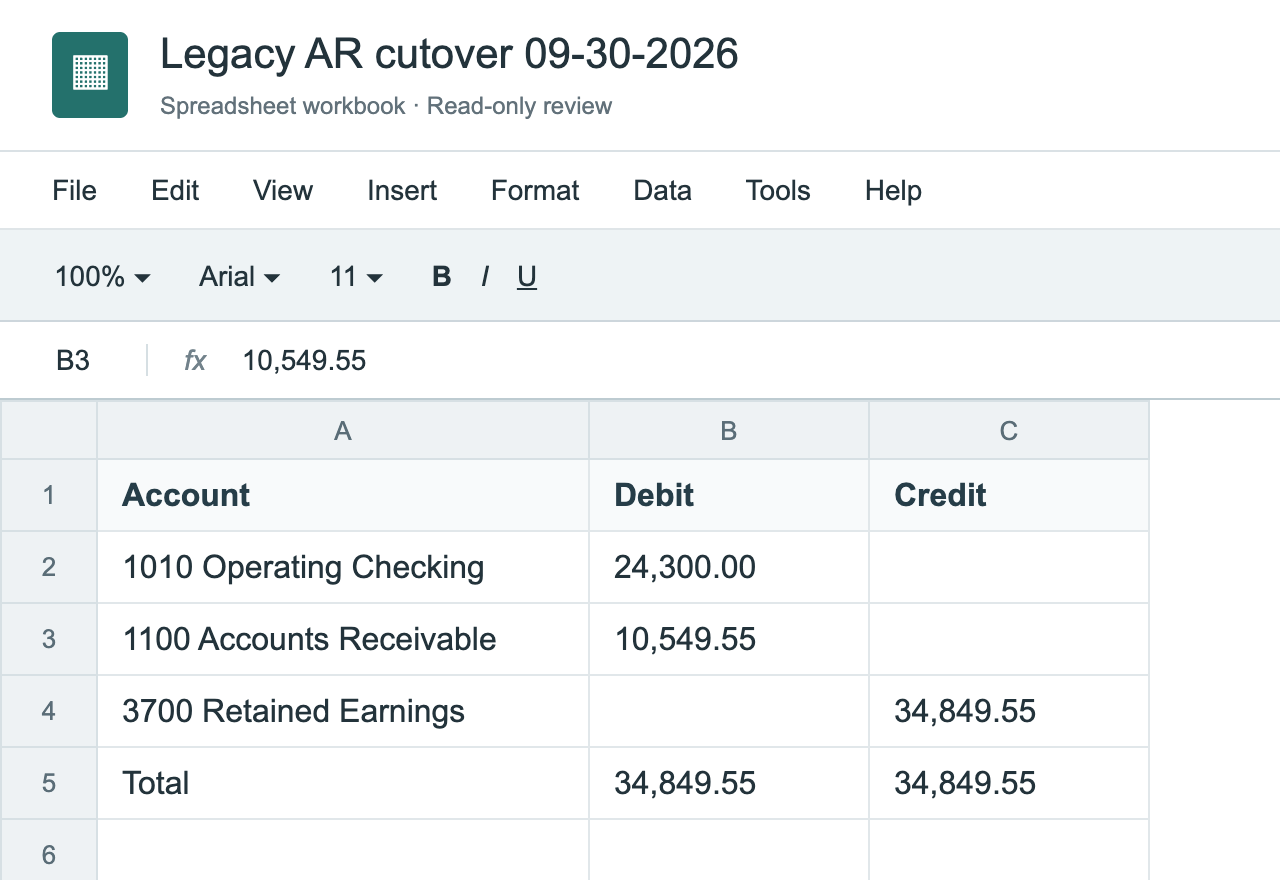Select row 4 header
The image size is (1280, 880).
(49, 711)
